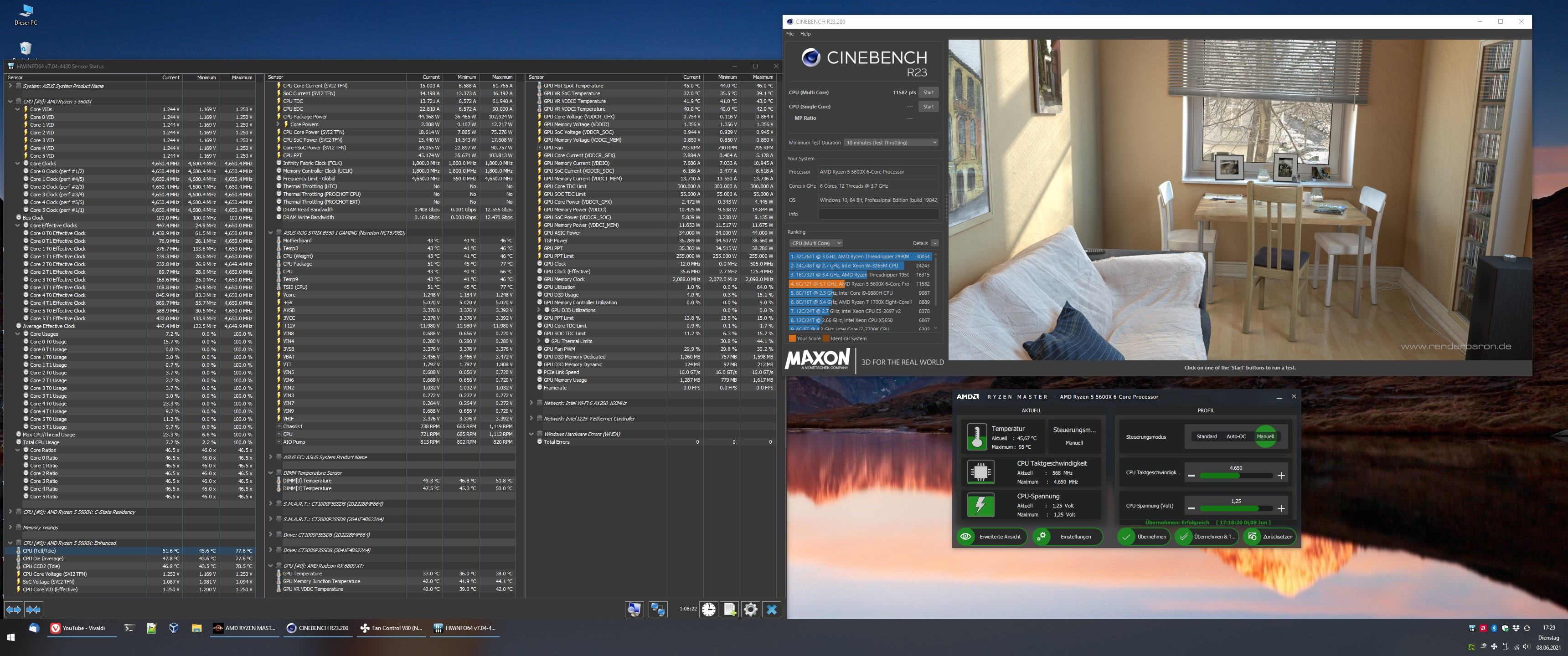
Task: Click HWiNFO expand columns arrows icon
Action: click(14, 609)
